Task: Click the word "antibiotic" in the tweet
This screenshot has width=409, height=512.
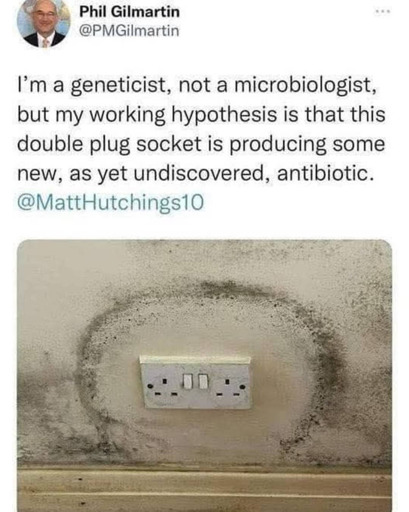Action: pos(321,173)
